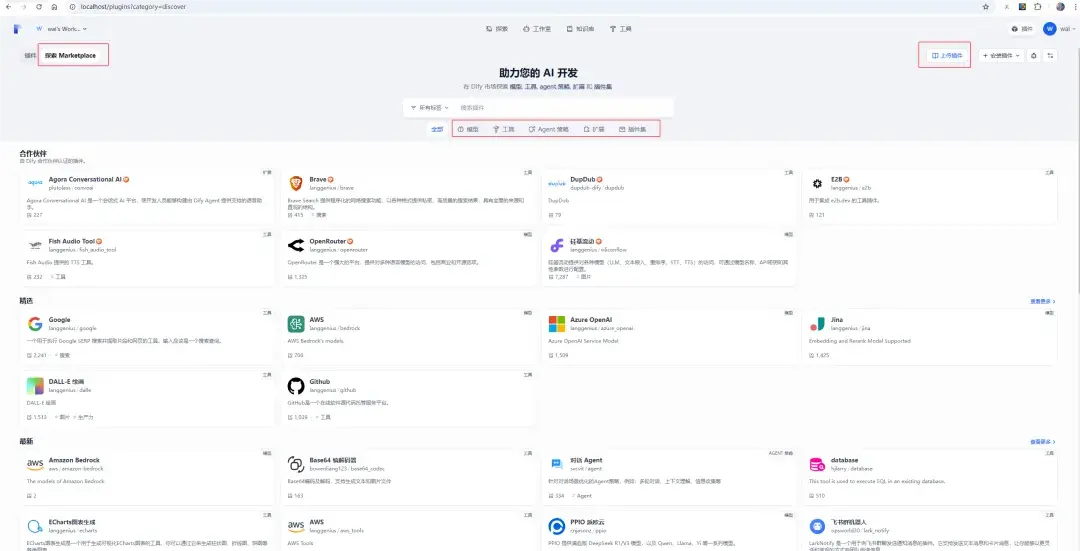Select the 全部 category filter
Image resolution: width=1080 pixels, height=551 pixels.
437,129
